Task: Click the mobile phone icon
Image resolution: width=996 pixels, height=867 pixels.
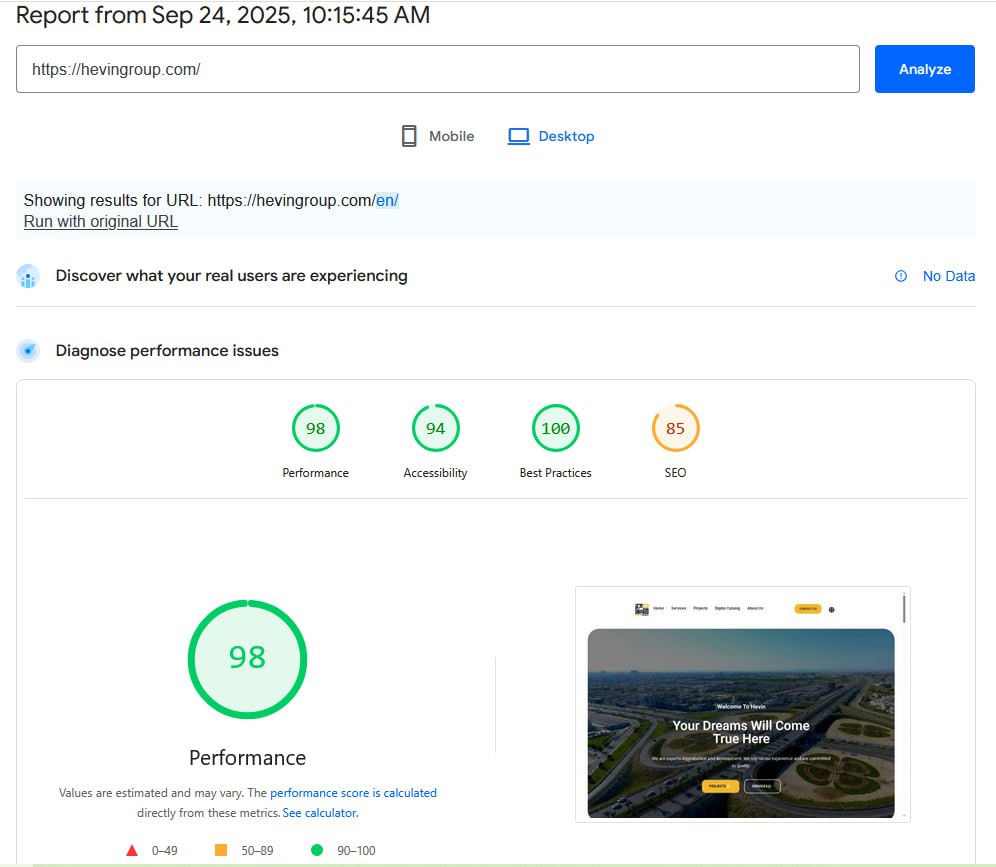Action: [409, 136]
